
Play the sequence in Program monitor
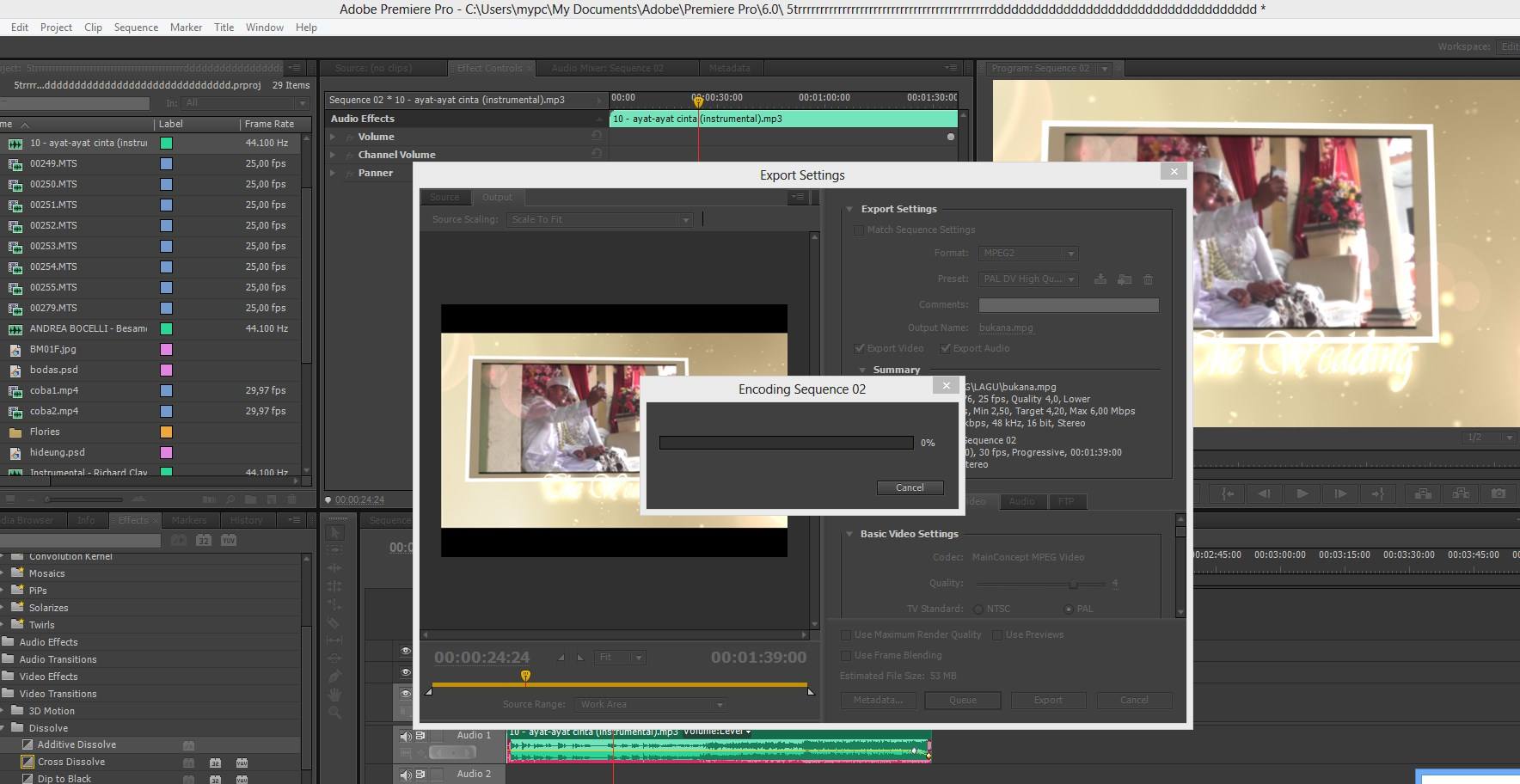tap(1302, 493)
